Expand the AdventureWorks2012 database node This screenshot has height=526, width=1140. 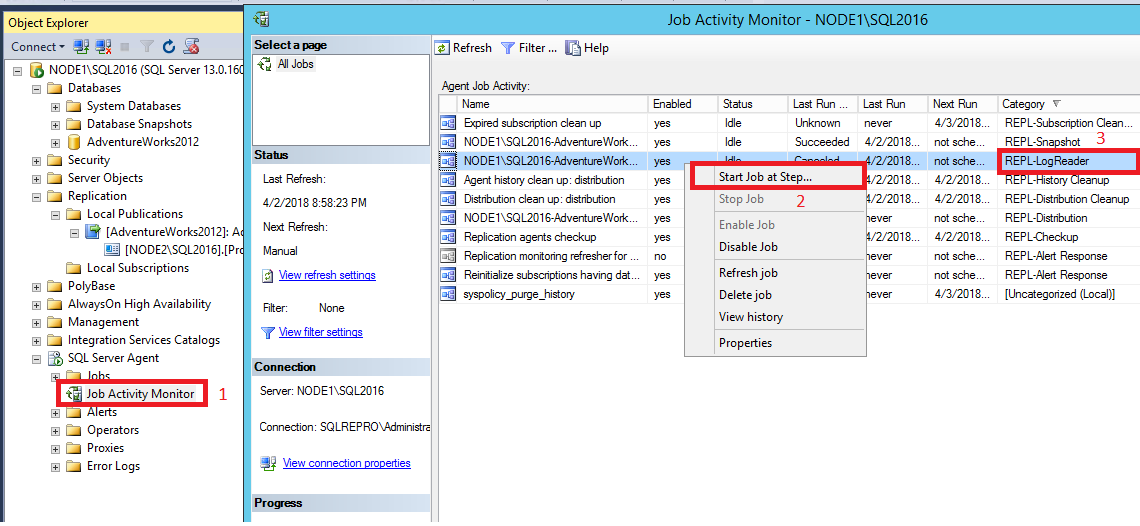(x=55, y=142)
